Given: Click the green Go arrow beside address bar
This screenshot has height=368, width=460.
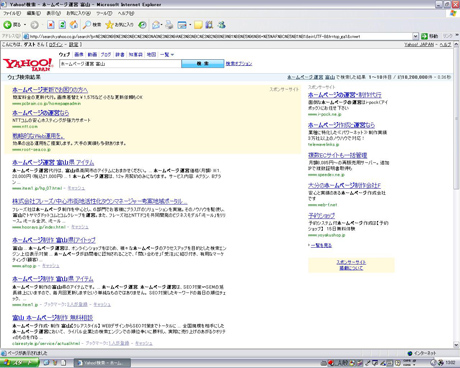Looking at the screenshot, I should pos(424,36).
